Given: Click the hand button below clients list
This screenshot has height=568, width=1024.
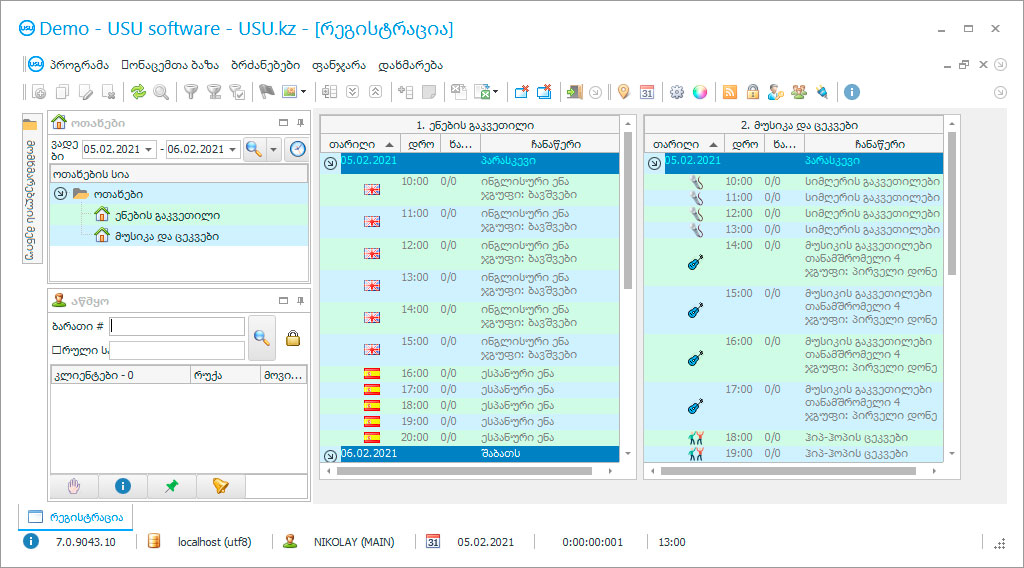Looking at the screenshot, I should pos(74,486).
